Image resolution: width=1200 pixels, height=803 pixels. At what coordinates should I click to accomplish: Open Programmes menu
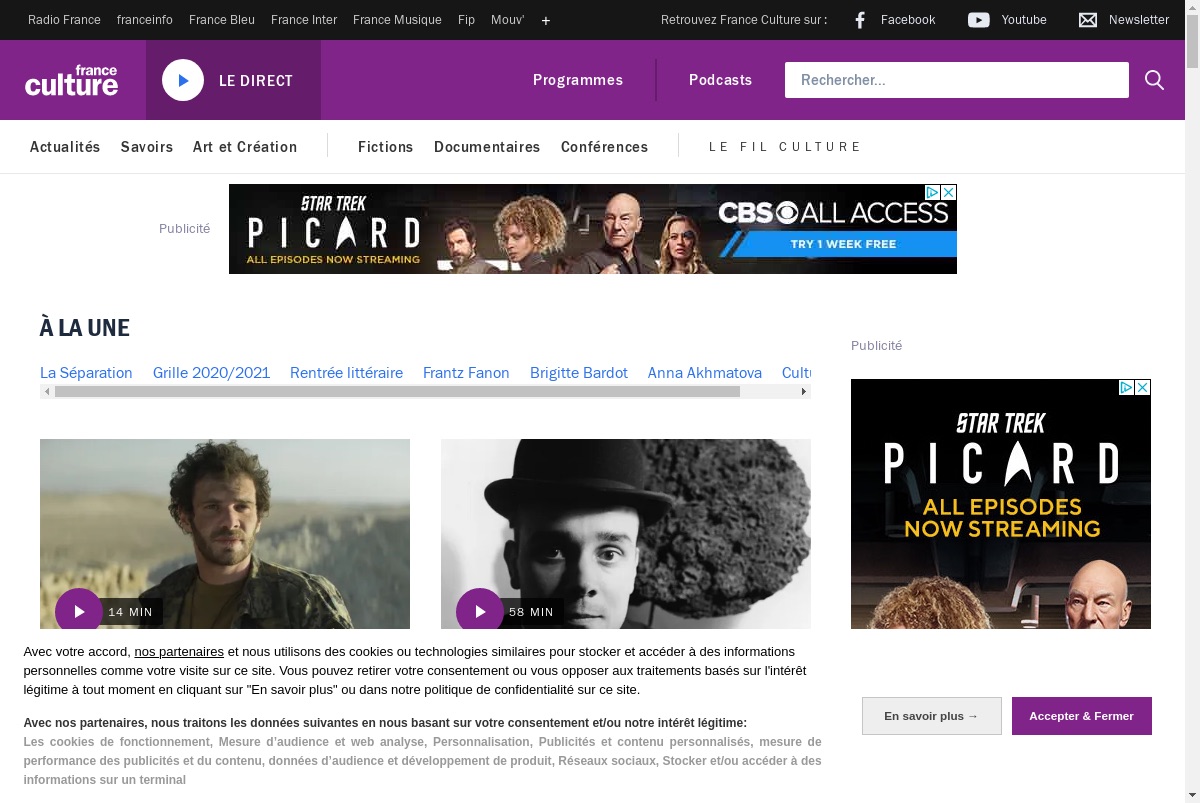point(578,80)
